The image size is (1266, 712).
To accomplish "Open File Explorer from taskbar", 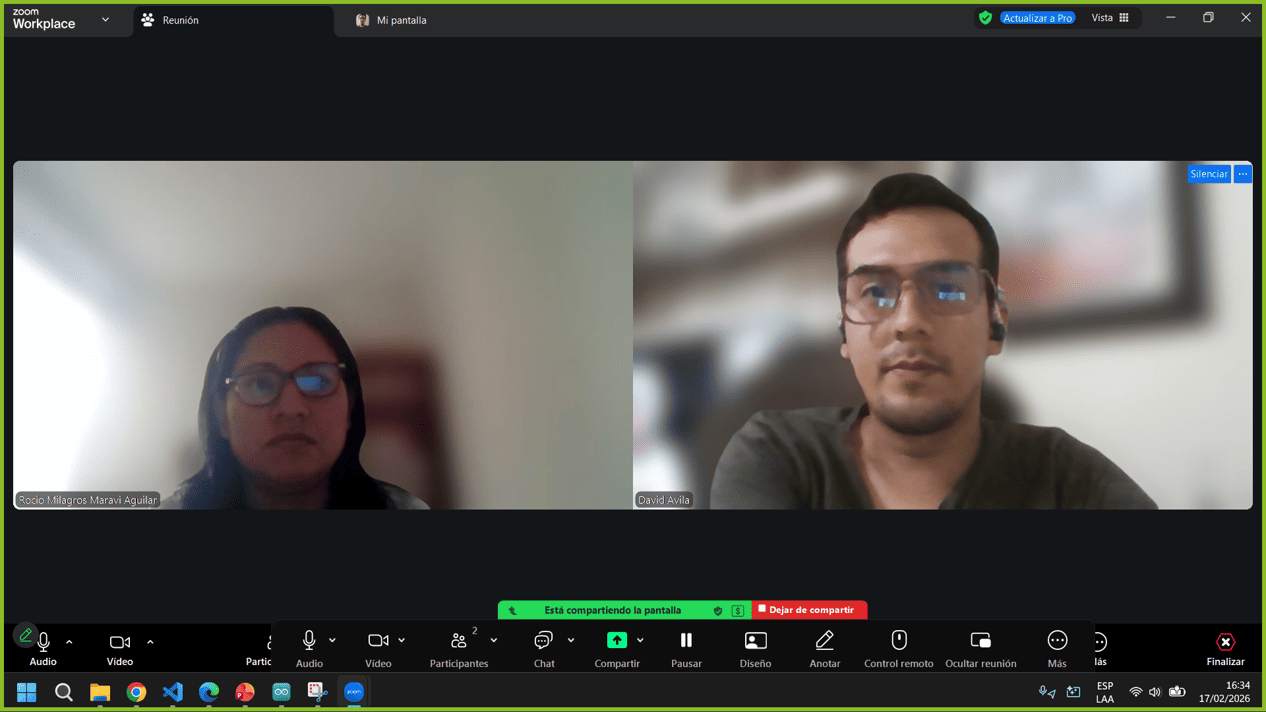I will pyautogui.click(x=100, y=692).
